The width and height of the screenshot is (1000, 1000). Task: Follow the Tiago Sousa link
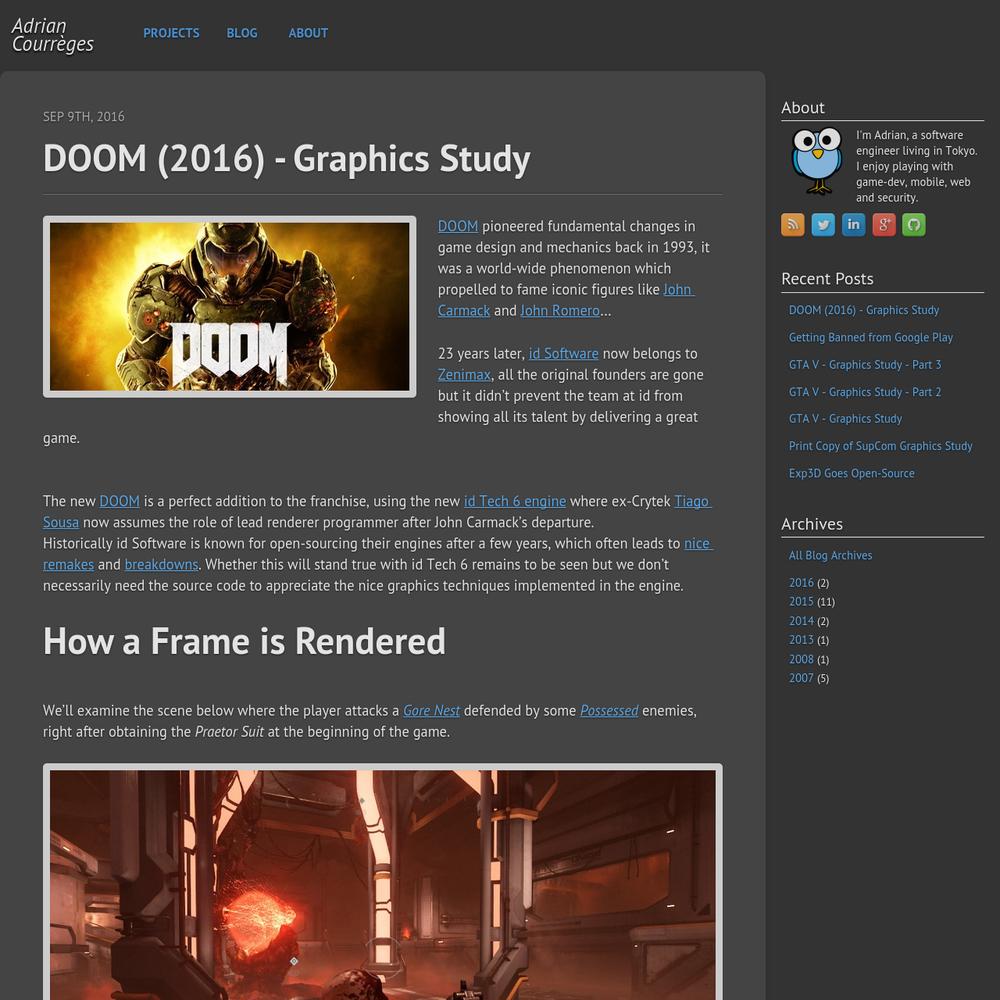[693, 501]
